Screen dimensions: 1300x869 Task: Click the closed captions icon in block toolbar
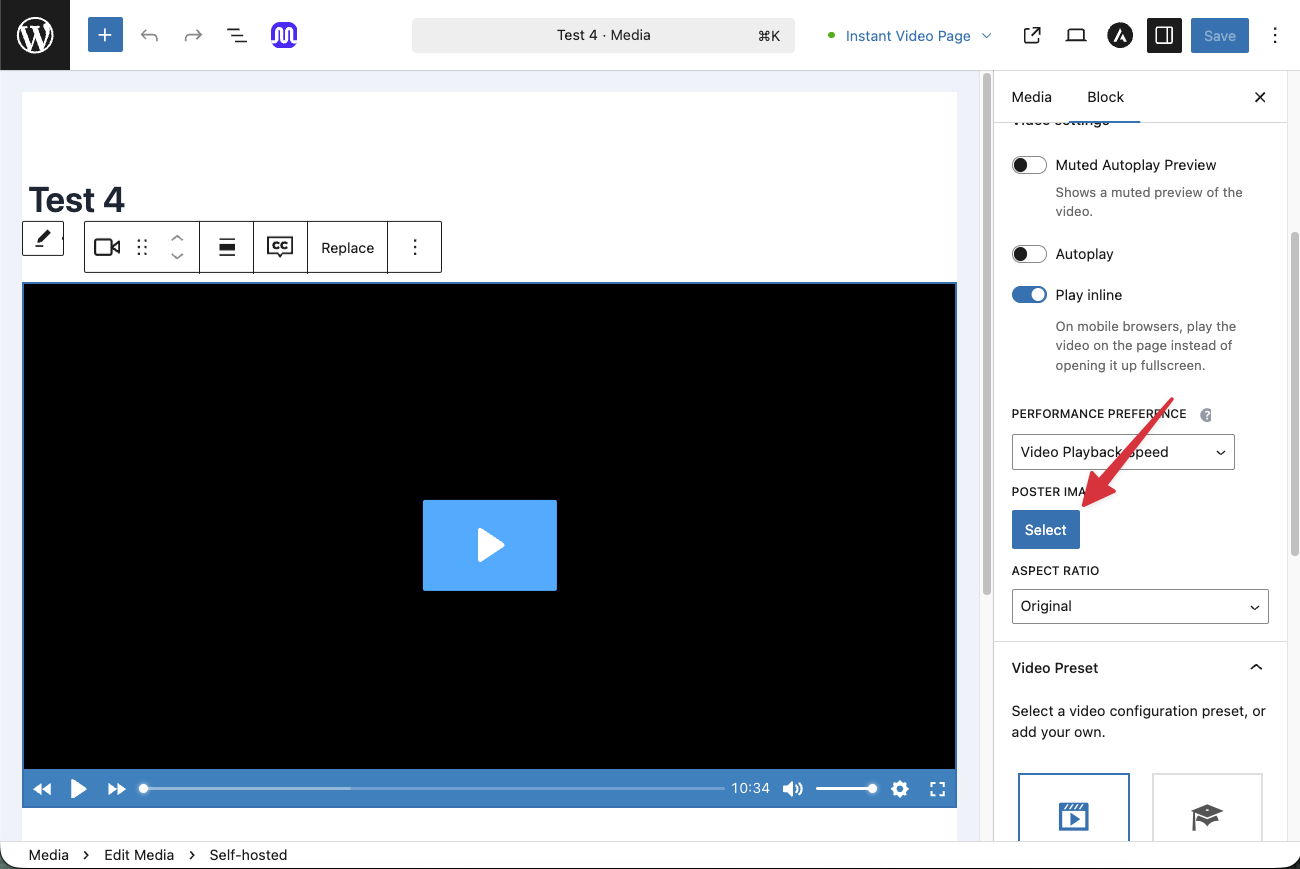(x=280, y=247)
